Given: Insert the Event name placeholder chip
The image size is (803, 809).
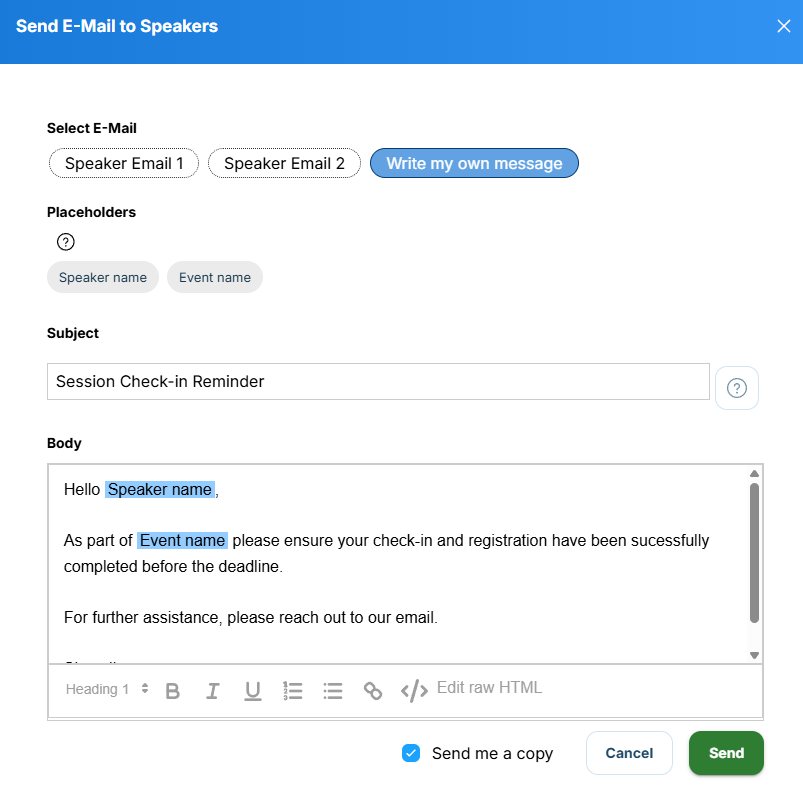Looking at the screenshot, I should 215,277.
